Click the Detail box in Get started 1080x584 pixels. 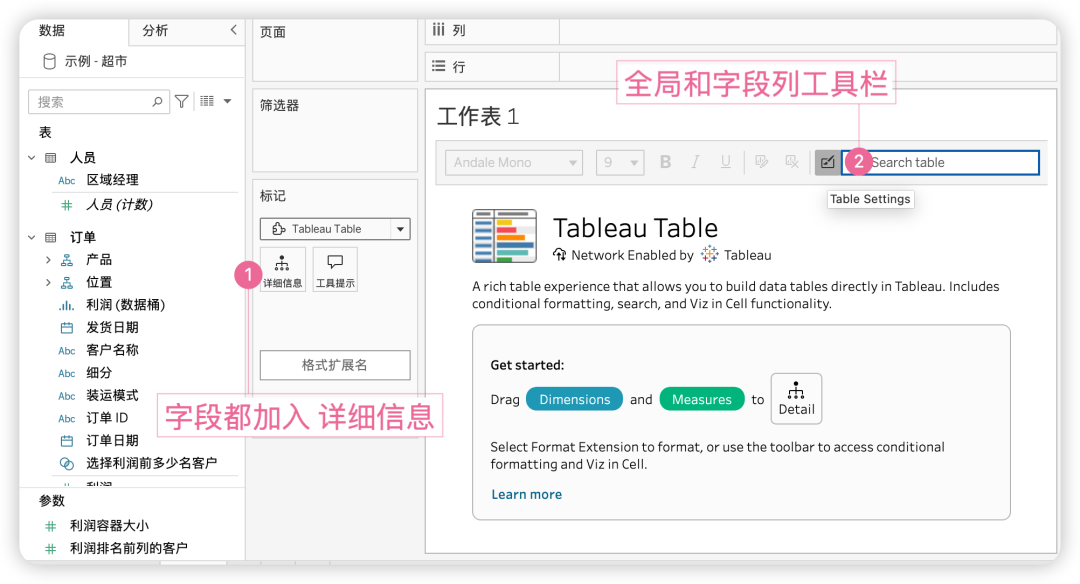796,399
